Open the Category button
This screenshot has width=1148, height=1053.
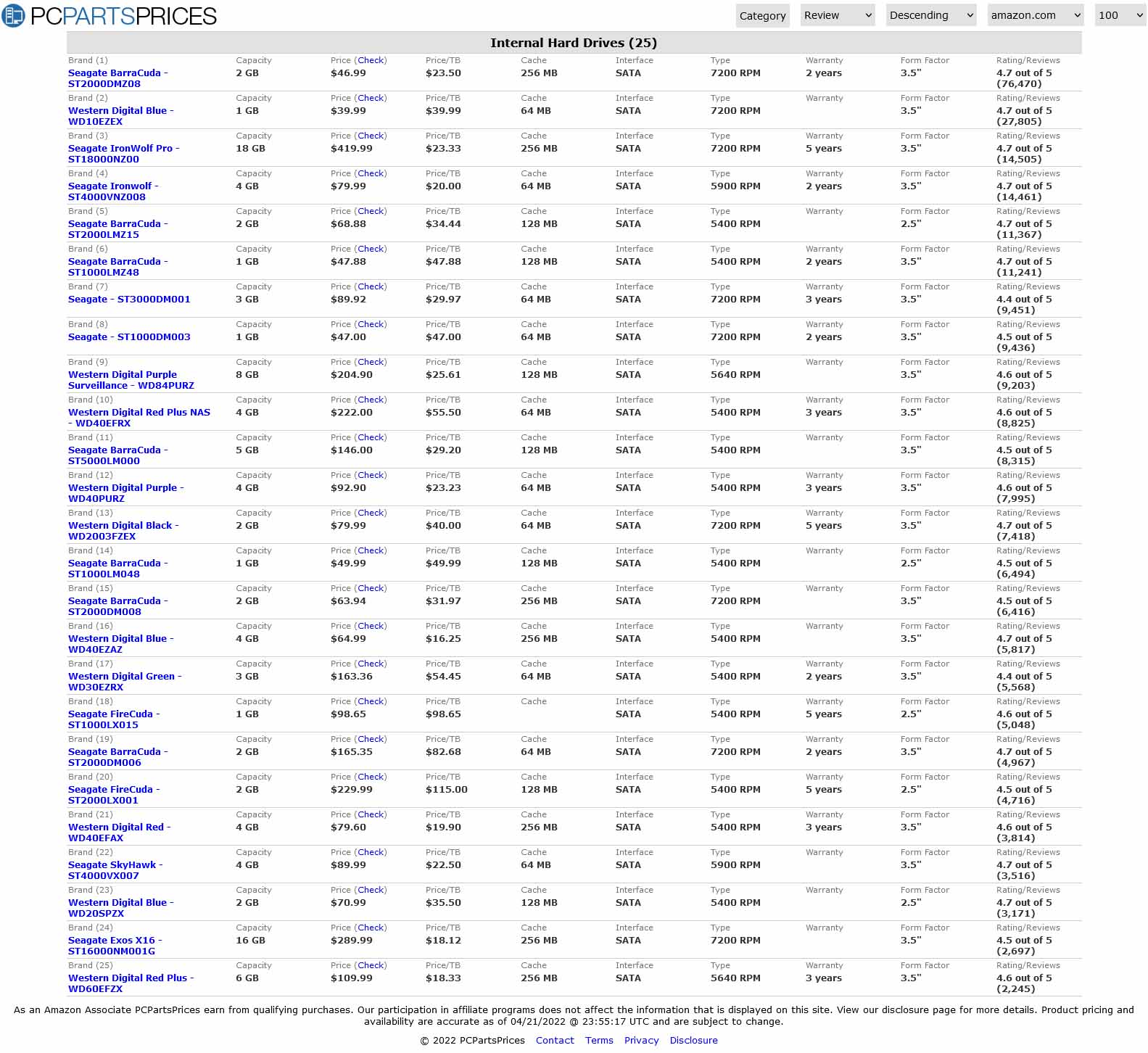tap(762, 15)
